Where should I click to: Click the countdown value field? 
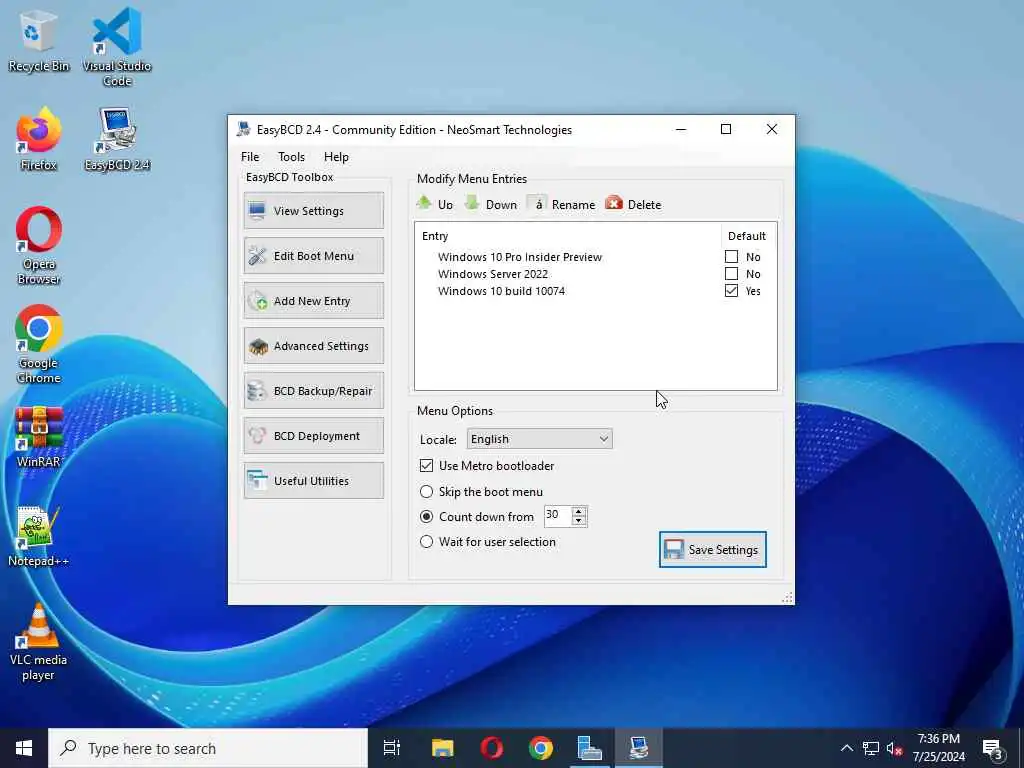pos(558,516)
